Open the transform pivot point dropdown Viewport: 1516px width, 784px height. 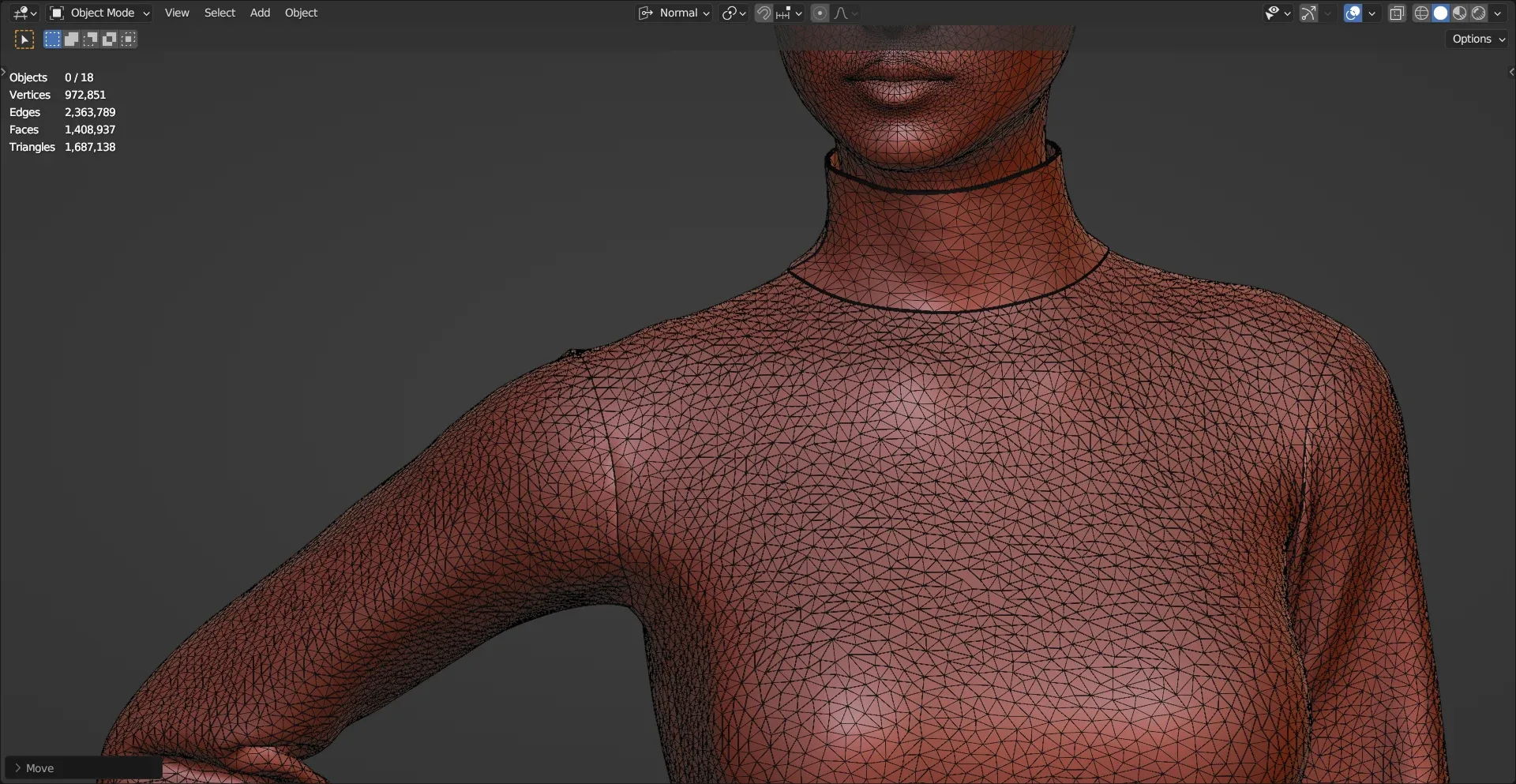coord(734,13)
